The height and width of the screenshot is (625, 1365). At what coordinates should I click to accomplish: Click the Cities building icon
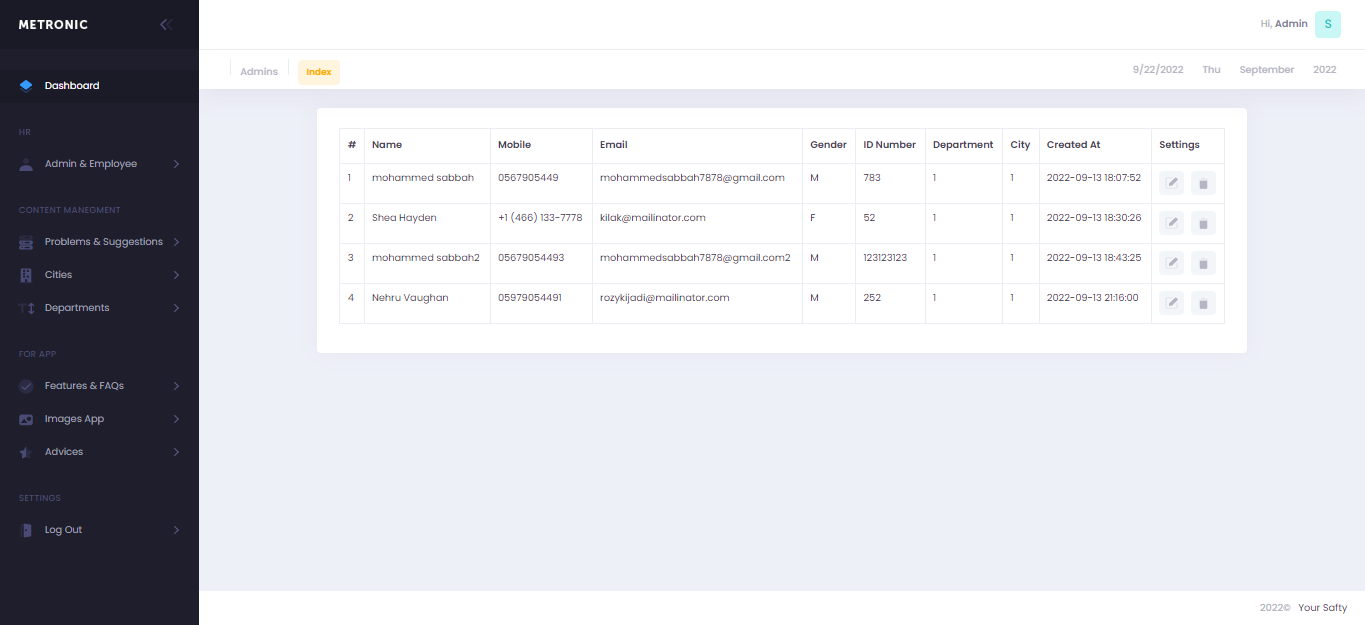tap(26, 275)
